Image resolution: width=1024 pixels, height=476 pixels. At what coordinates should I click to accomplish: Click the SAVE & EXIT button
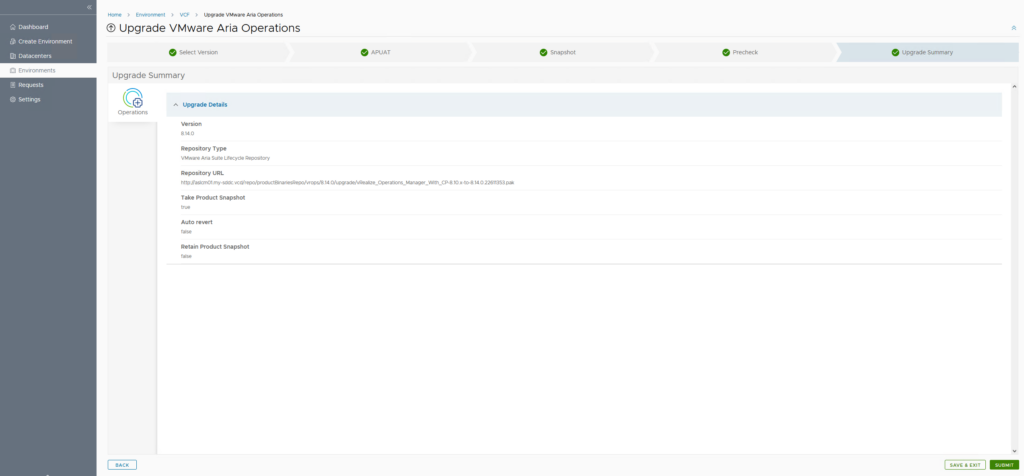click(964, 465)
